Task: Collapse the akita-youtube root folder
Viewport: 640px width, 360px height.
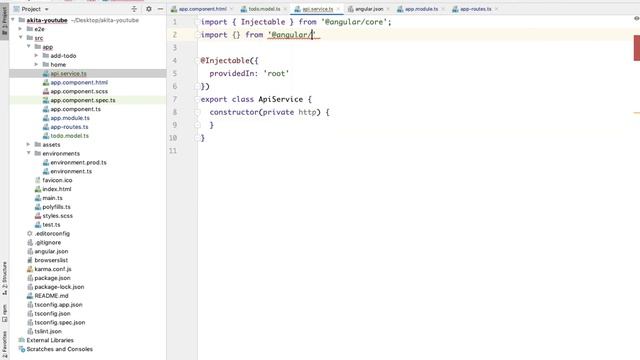Action: point(13,20)
